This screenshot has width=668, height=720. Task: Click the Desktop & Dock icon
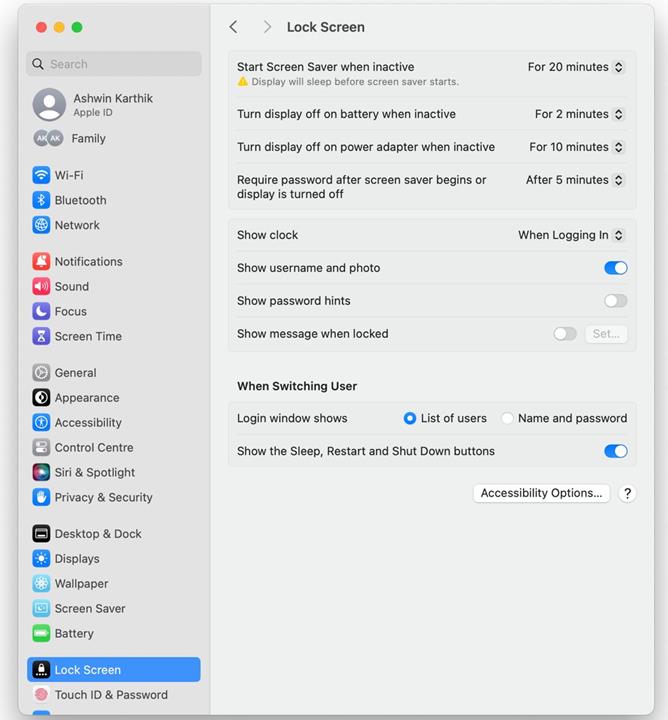pos(41,534)
